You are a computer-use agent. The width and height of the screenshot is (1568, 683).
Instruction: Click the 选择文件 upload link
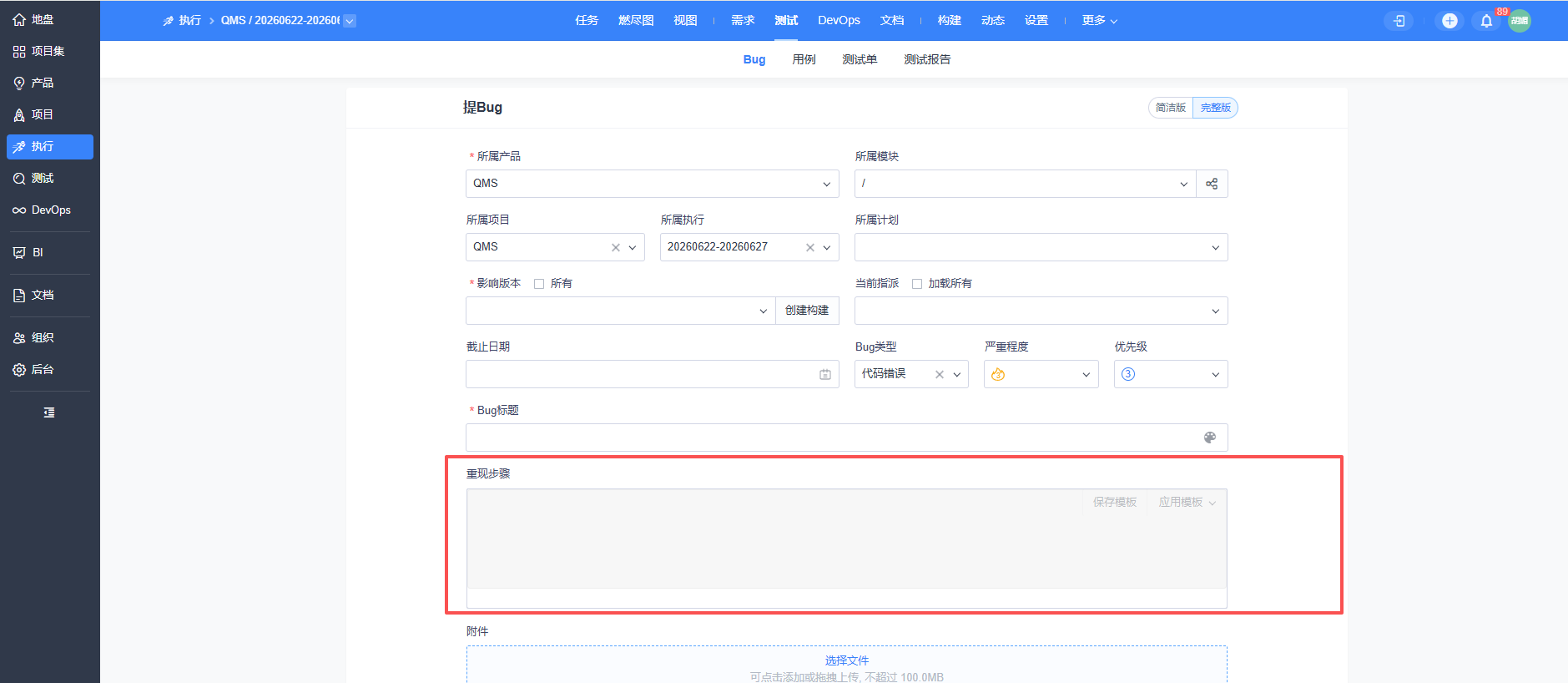click(x=847, y=660)
